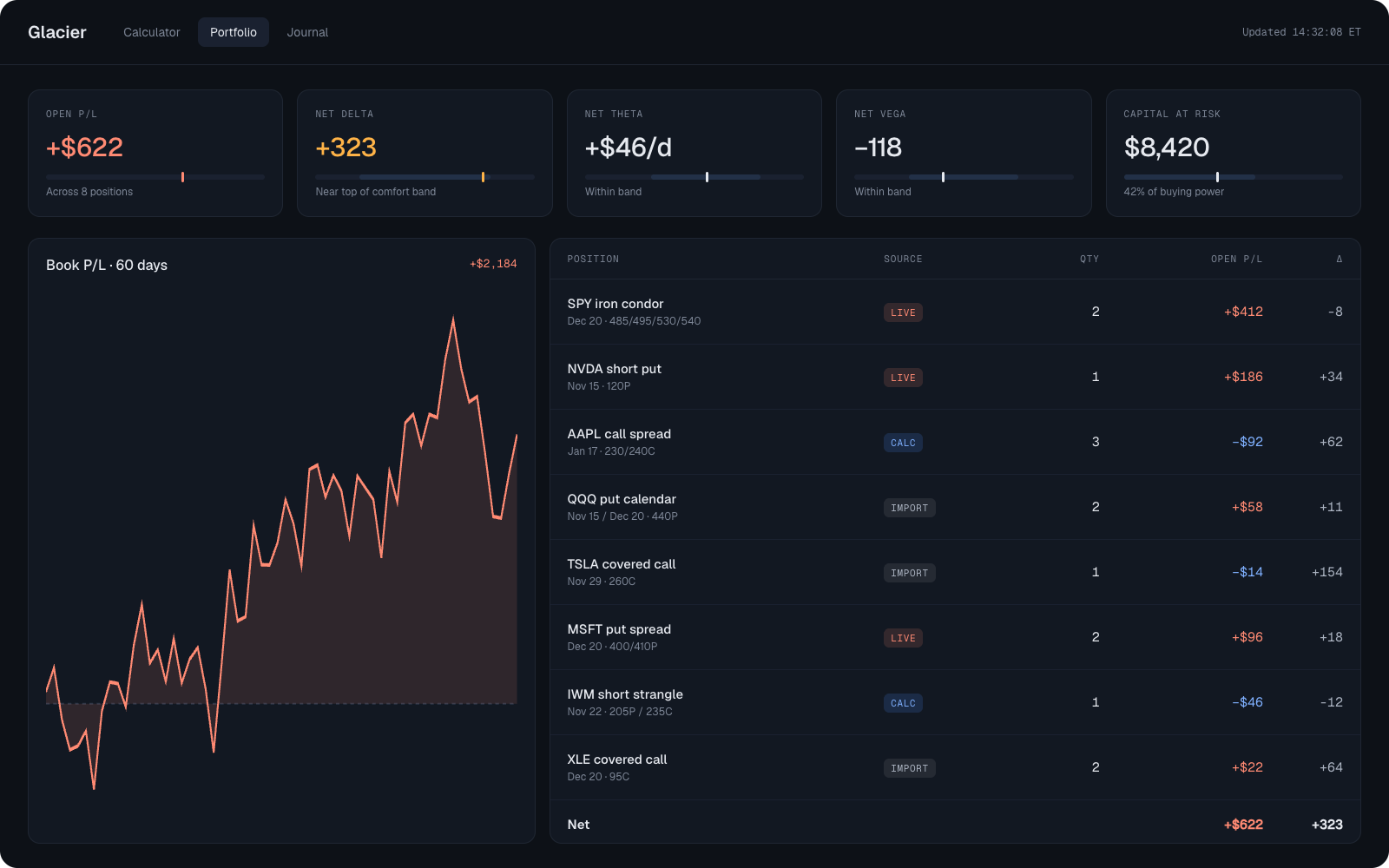Image resolution: width=1389 pixels, height=868 pixels.
Task: Sort by the QTY column header
Action: 1089,259
